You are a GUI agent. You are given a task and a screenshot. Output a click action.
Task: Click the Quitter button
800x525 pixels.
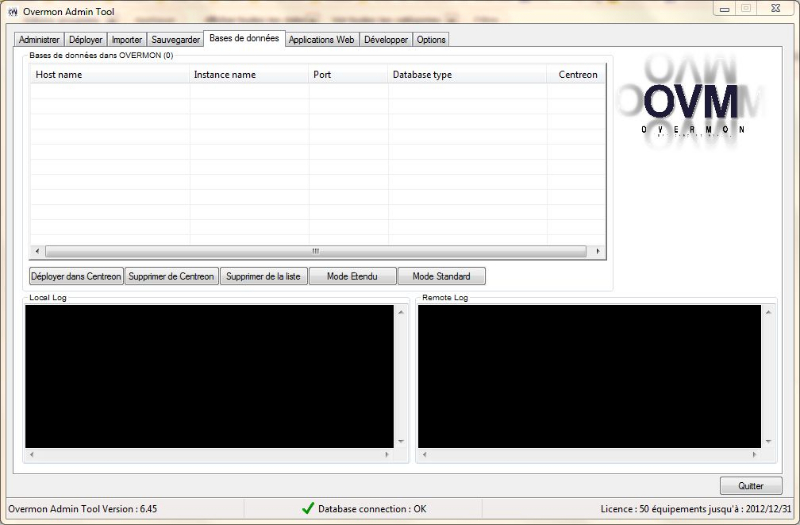751,486
